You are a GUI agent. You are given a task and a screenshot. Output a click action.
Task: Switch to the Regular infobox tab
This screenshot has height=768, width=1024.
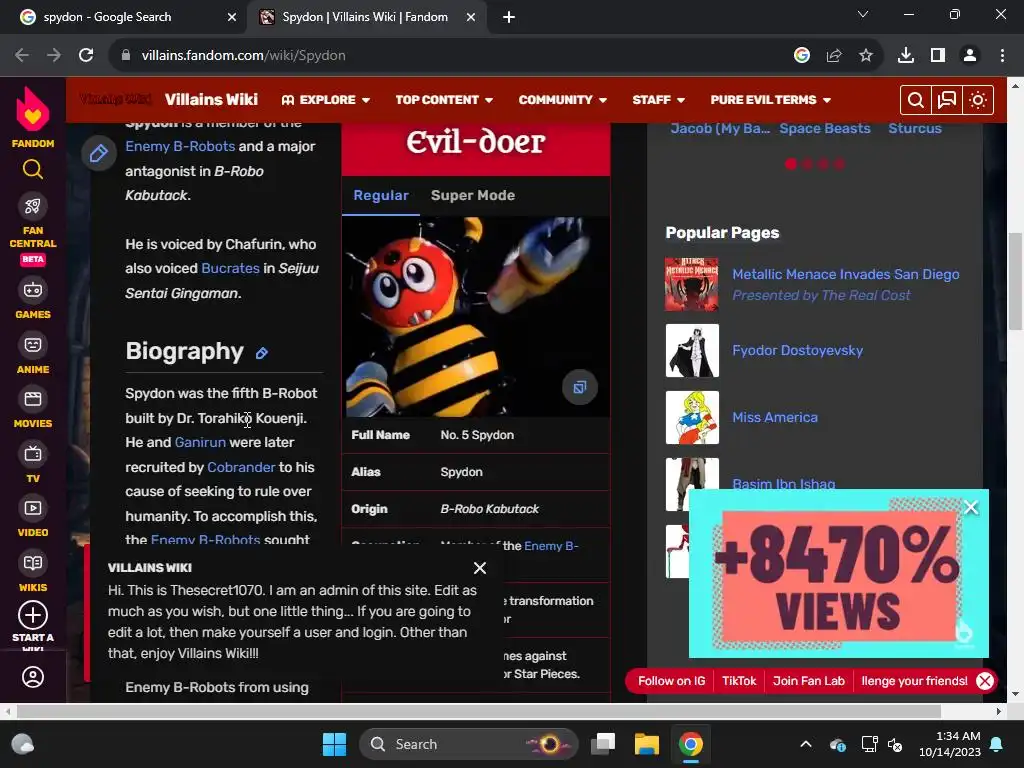point(381,195)
